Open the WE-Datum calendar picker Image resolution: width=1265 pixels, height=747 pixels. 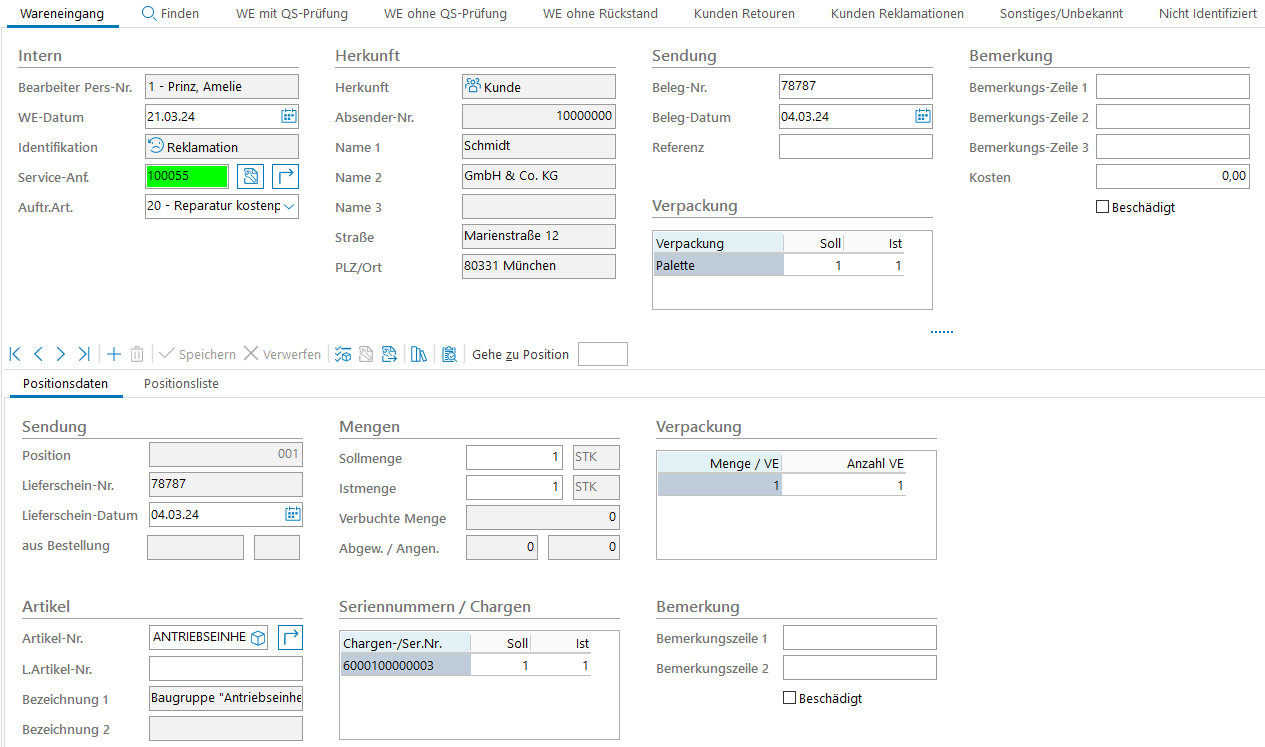click(288, 117)
